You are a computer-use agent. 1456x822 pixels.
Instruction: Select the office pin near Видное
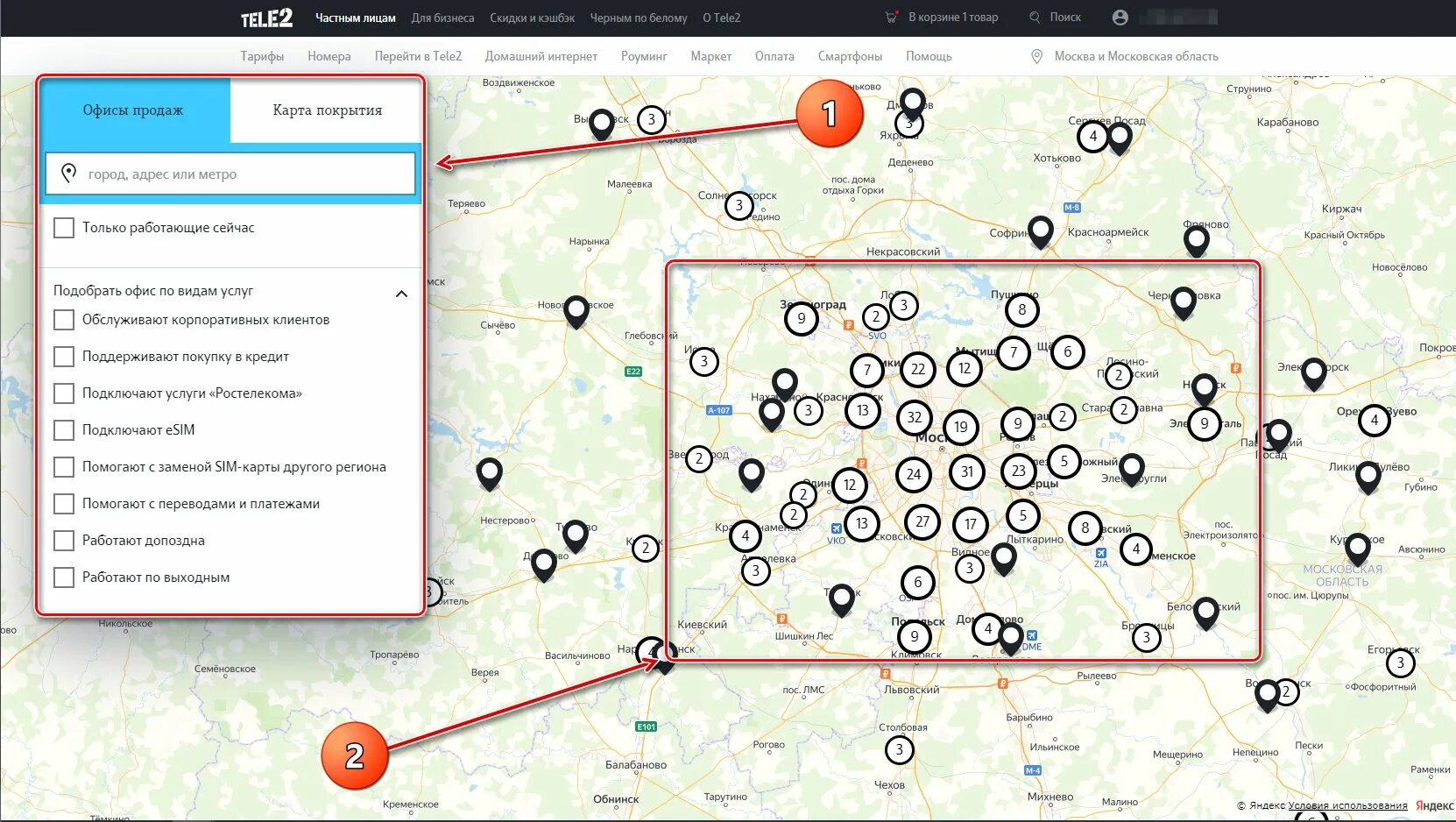1003,557
